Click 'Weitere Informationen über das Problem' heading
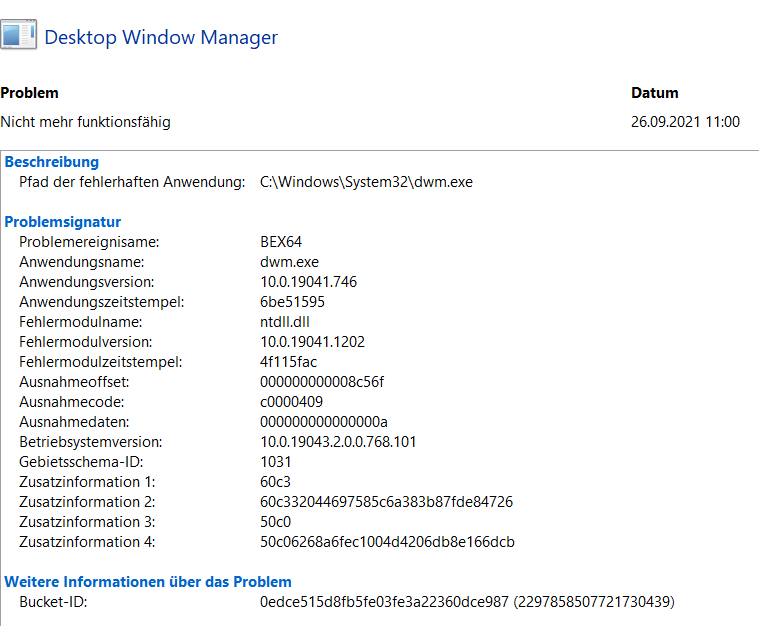759x626 pixels. click(148, 582)
